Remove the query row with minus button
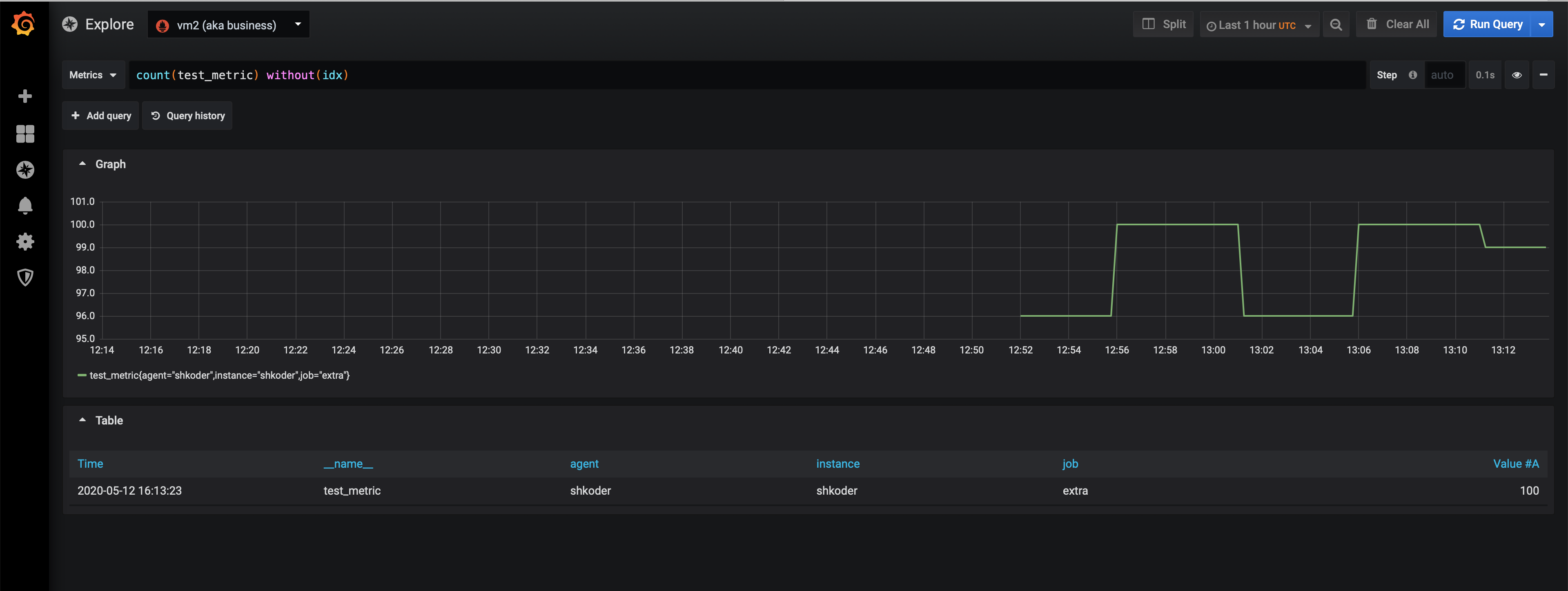1568x591 pixels. pos(1543,75)
